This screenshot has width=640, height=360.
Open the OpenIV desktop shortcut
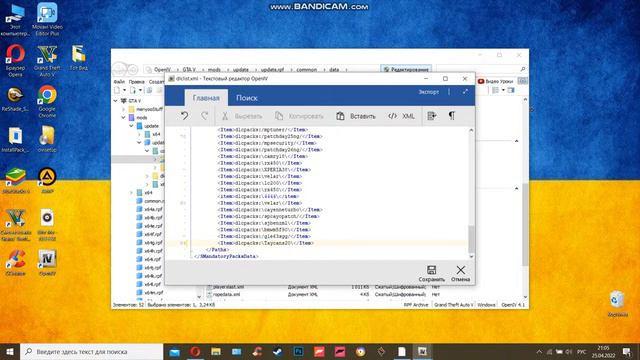[47, 262]
